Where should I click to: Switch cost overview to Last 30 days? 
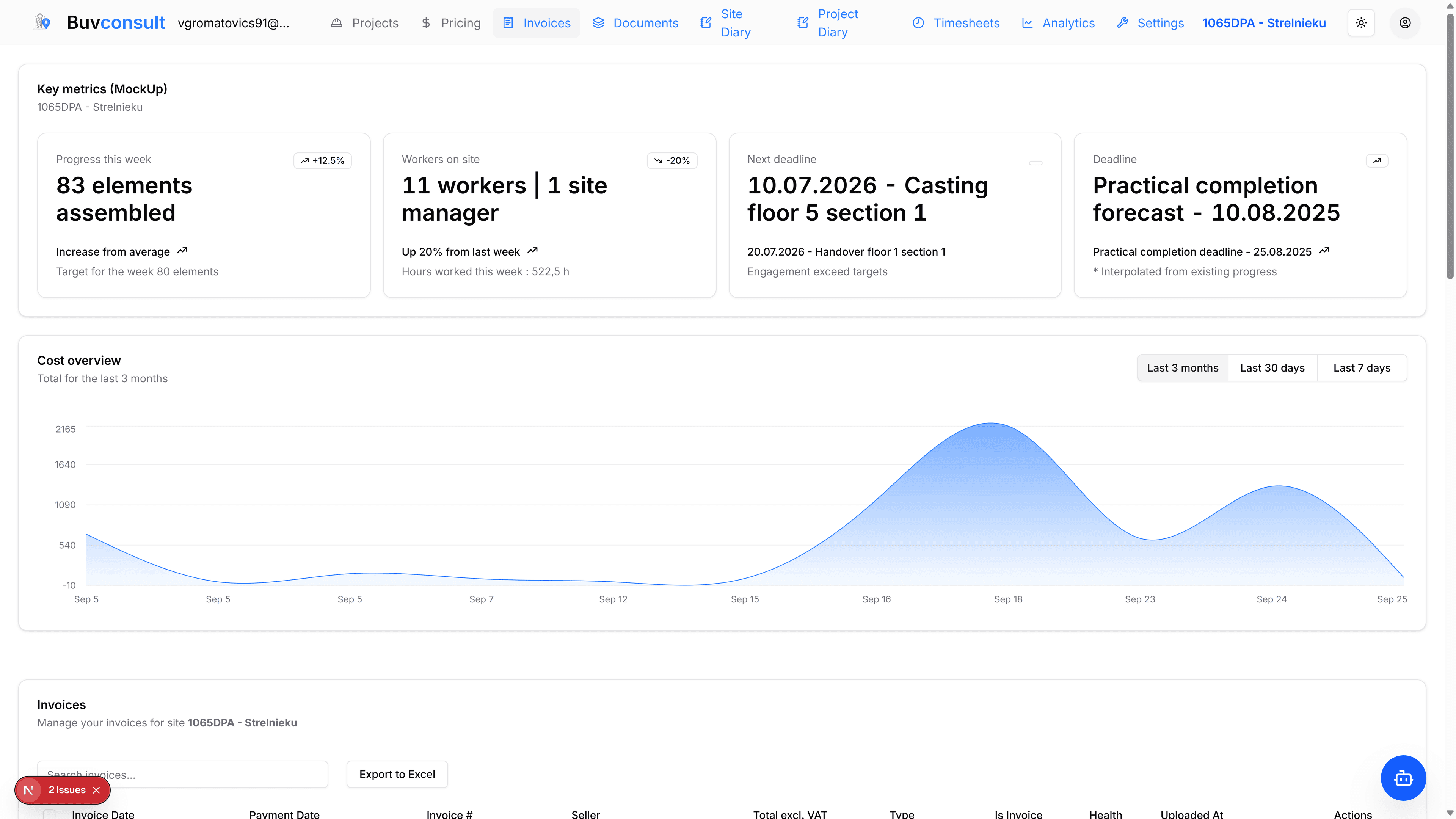click(1272, 367)
